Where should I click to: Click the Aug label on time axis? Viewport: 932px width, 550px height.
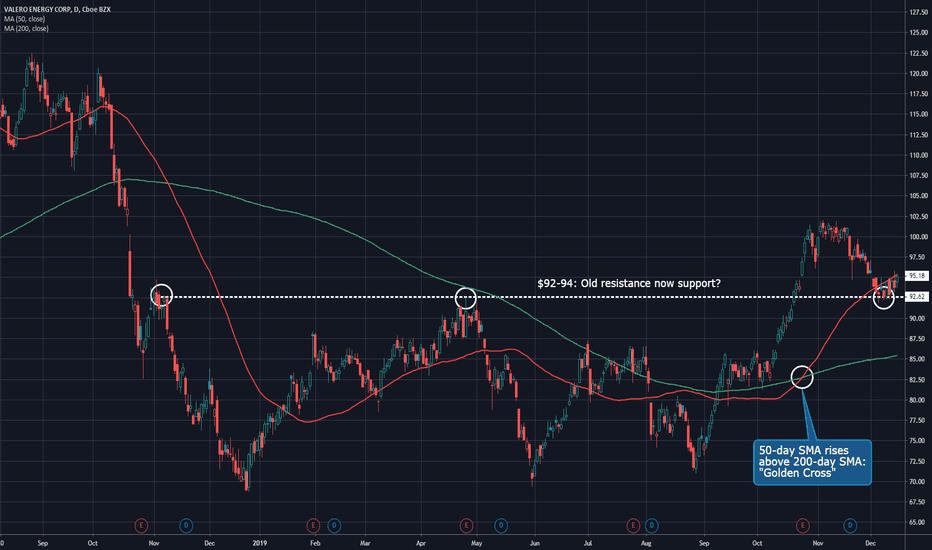click(646, 543)
